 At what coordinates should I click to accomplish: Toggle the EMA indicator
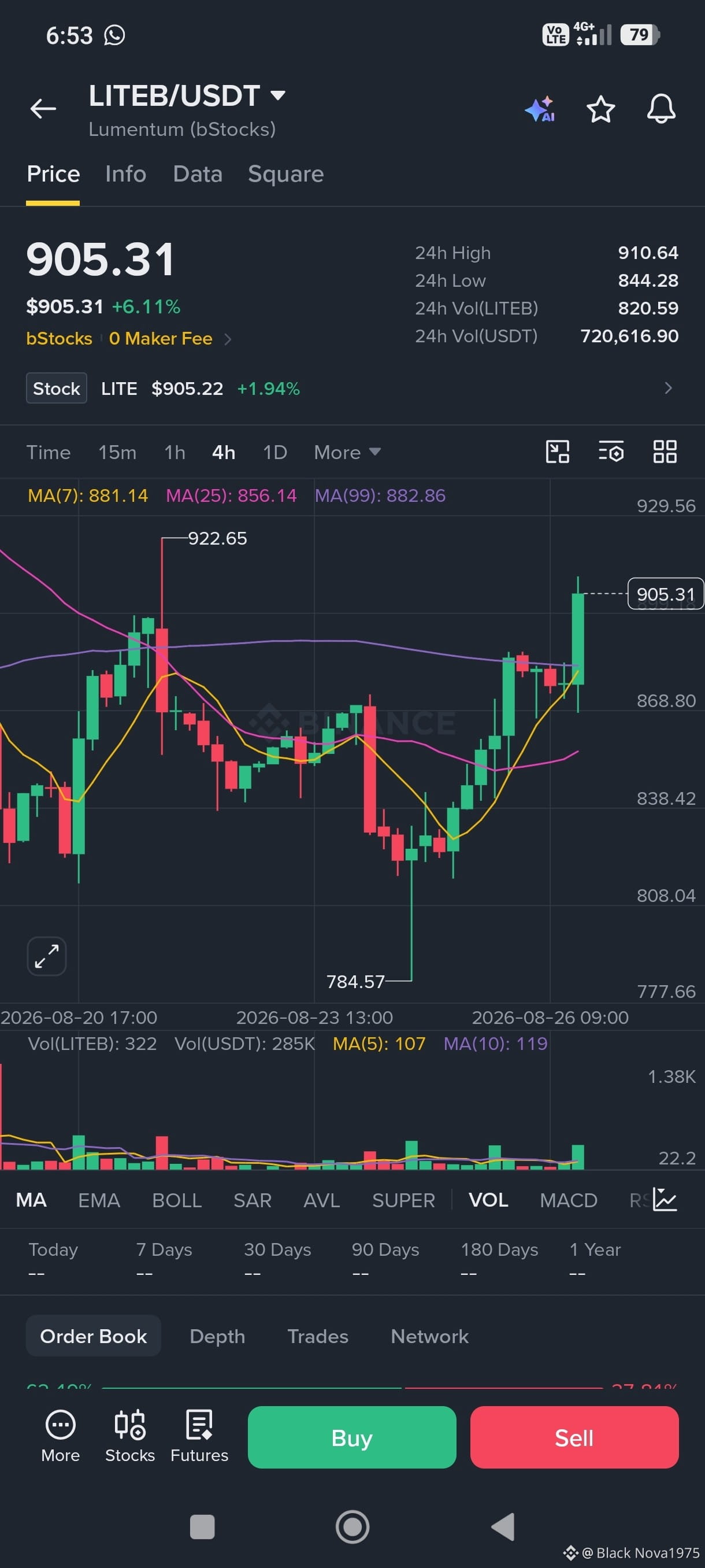[99, 1200]
